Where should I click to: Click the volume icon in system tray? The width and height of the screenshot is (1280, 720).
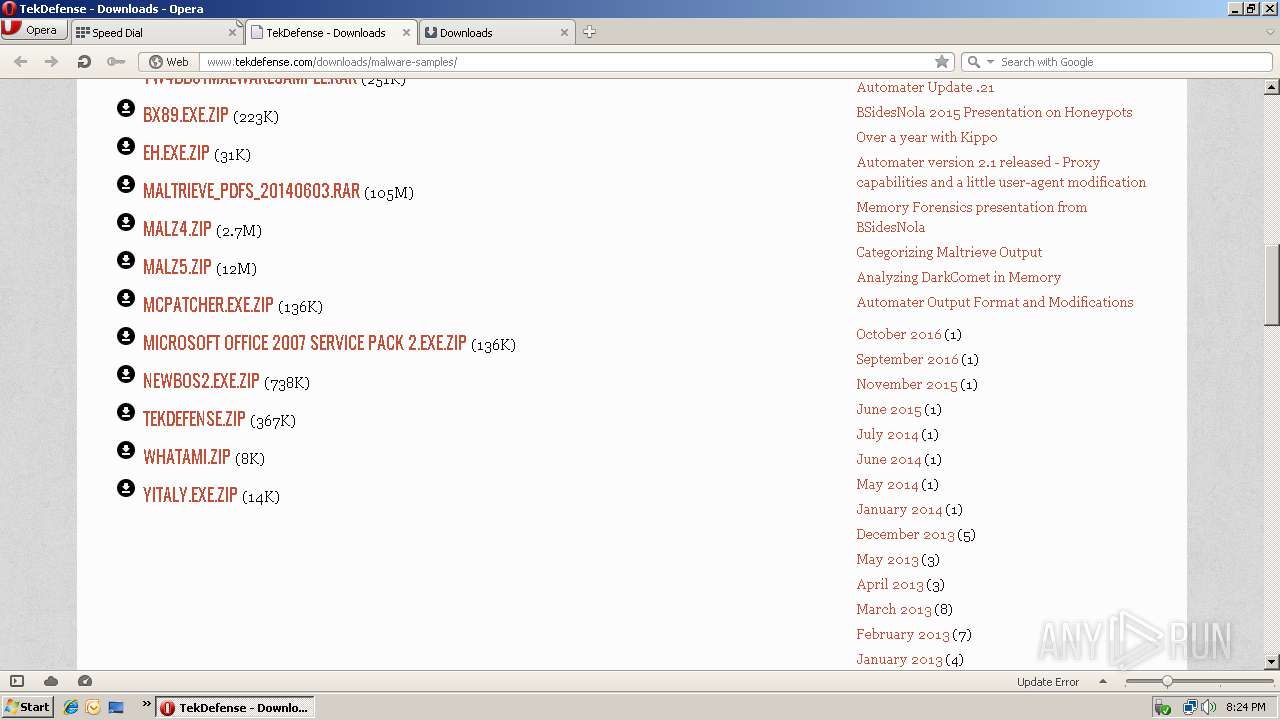click(x=1209, y=707)
